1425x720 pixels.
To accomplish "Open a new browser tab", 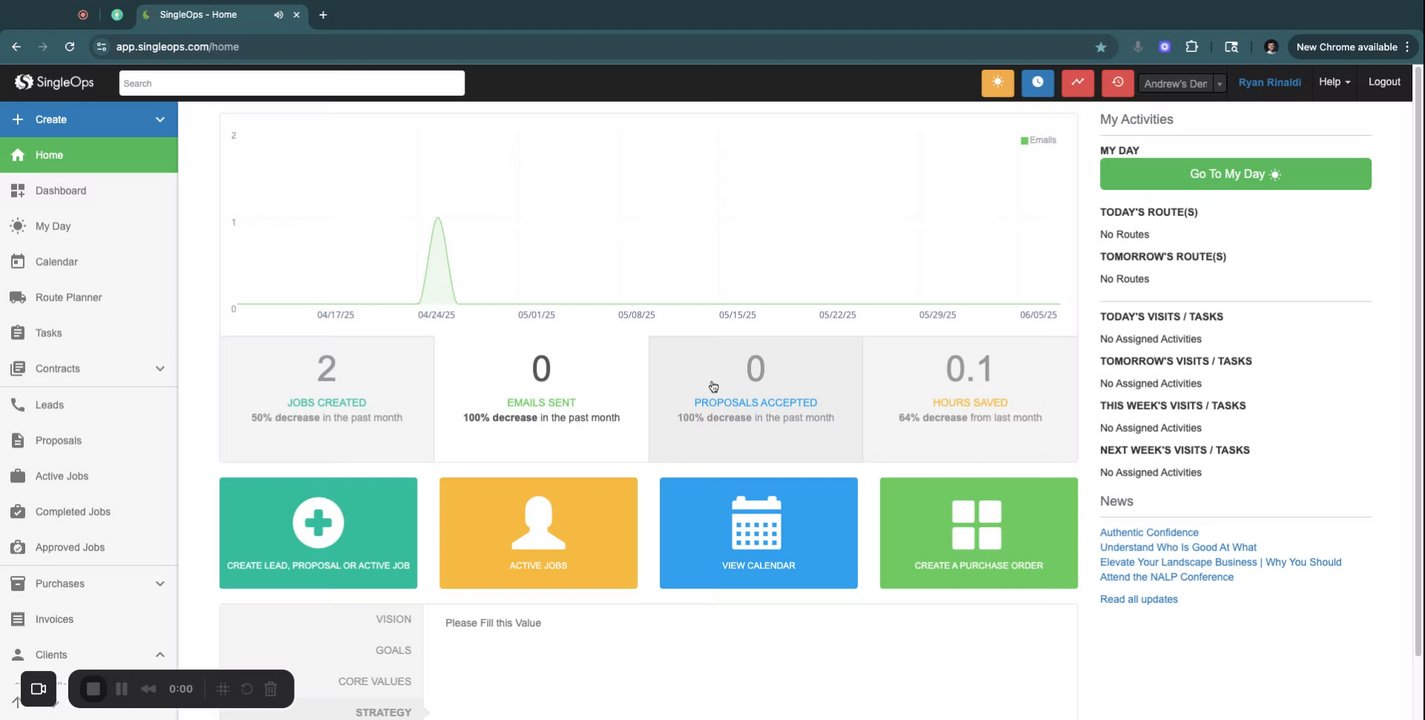I will pyautogui.click(x=323, y=15).
